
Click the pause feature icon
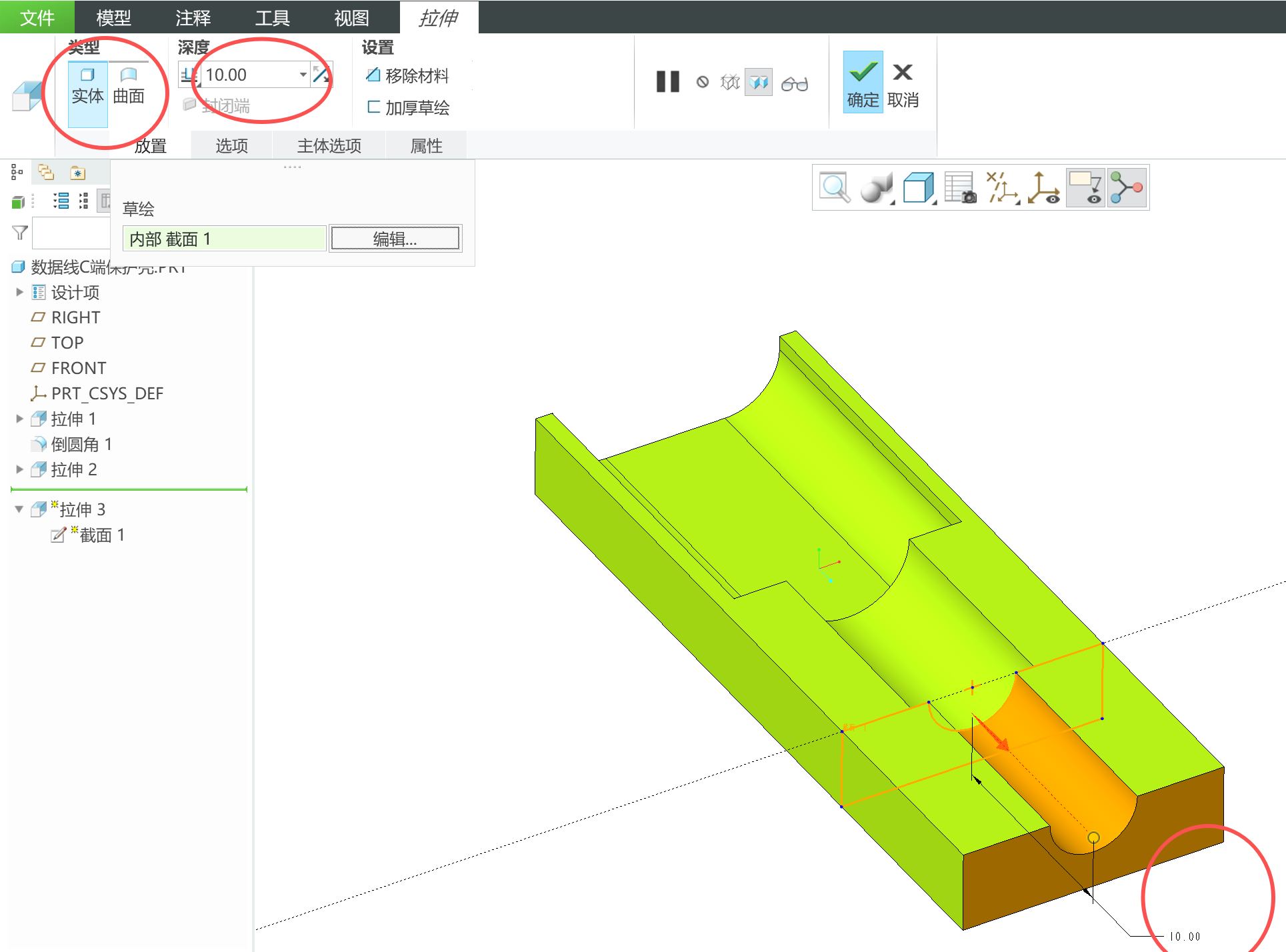[667, 82]
